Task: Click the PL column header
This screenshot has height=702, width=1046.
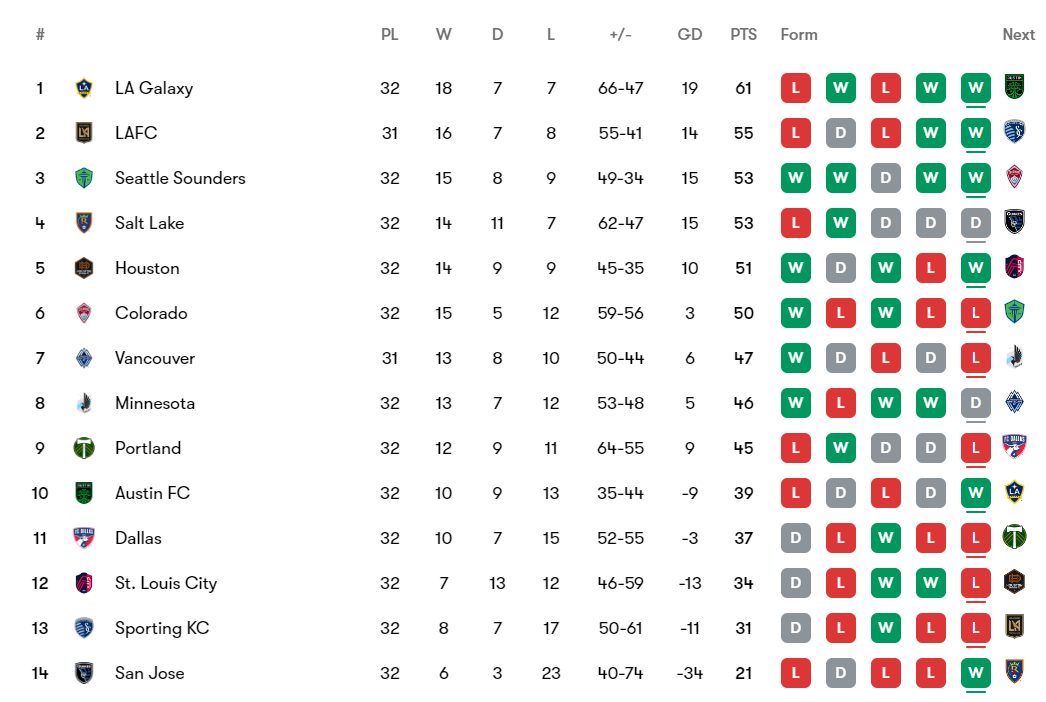Action: (389, 34)
